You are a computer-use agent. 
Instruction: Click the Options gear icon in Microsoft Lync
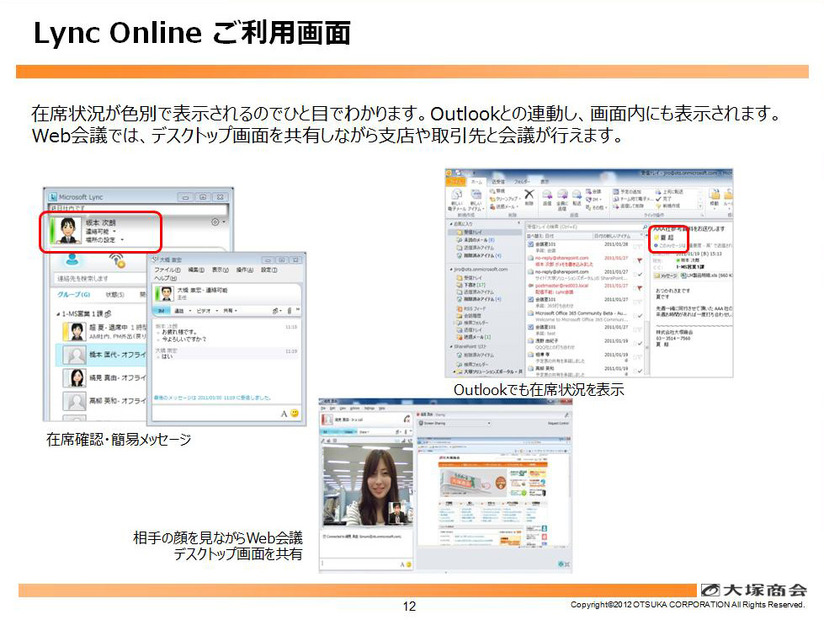pos(215,222)
